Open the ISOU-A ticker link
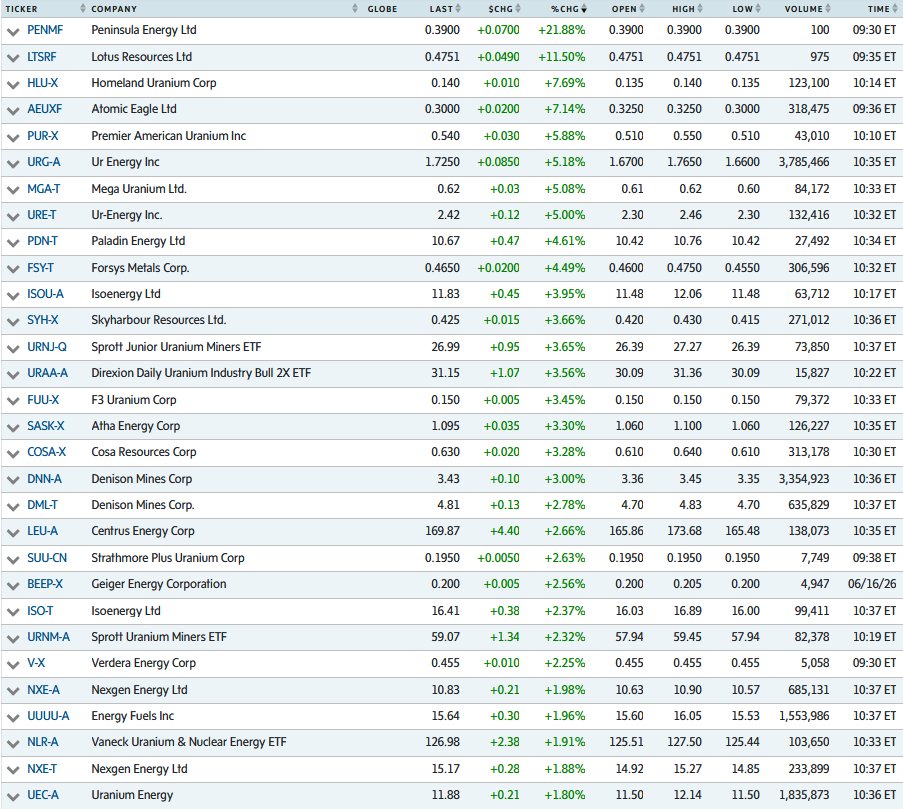 [45, 294]
